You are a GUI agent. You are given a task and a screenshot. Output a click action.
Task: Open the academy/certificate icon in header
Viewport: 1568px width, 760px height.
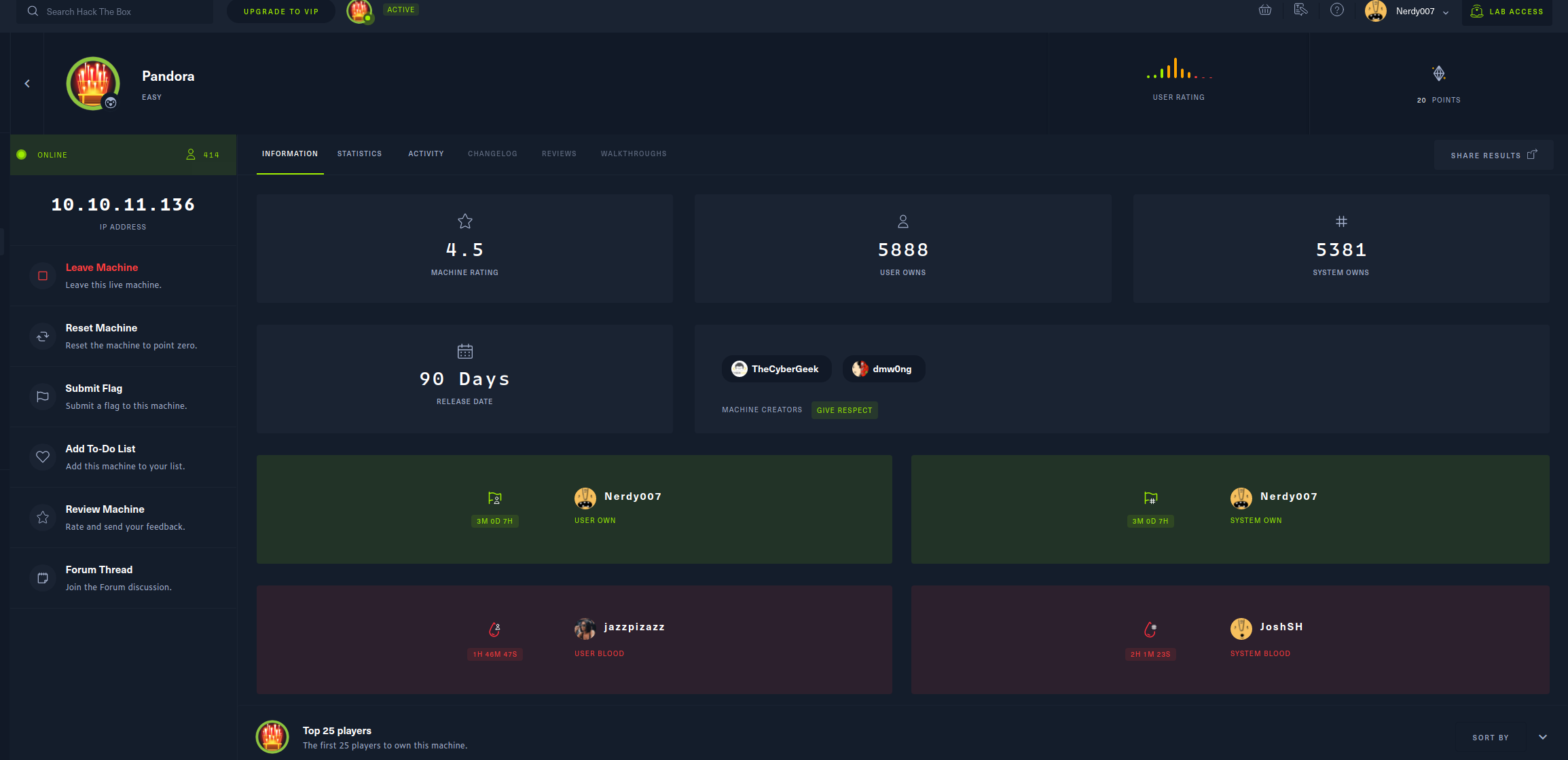1300,10
